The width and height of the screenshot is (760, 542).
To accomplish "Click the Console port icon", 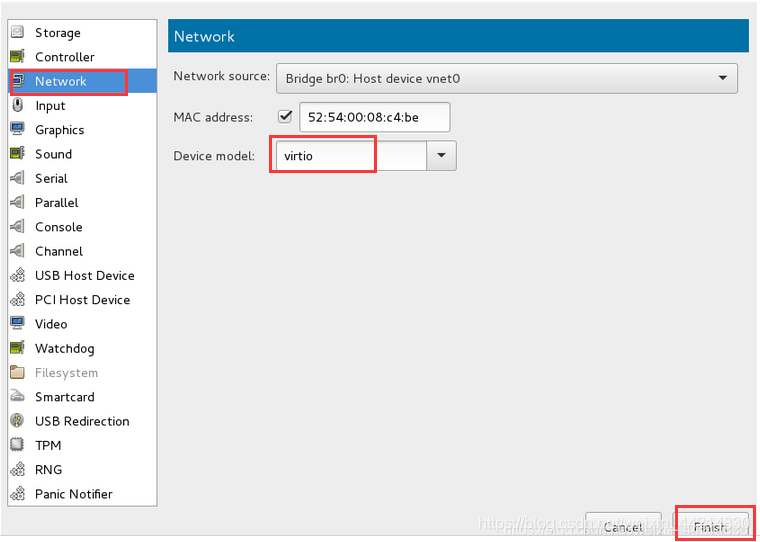I will point(17,226).
